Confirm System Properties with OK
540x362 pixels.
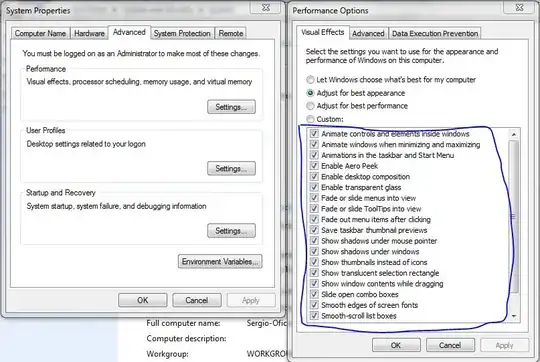pyautogui.click(x=143, y=300)
